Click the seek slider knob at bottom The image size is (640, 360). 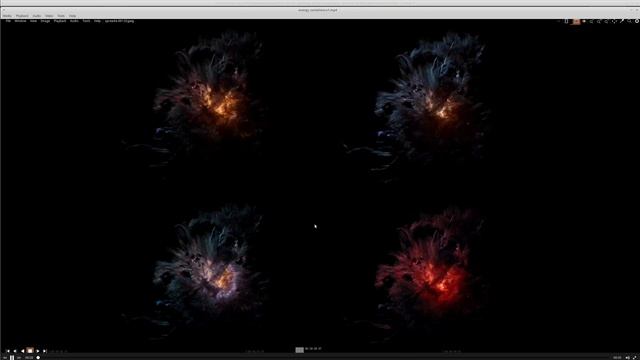click(38, 358)
